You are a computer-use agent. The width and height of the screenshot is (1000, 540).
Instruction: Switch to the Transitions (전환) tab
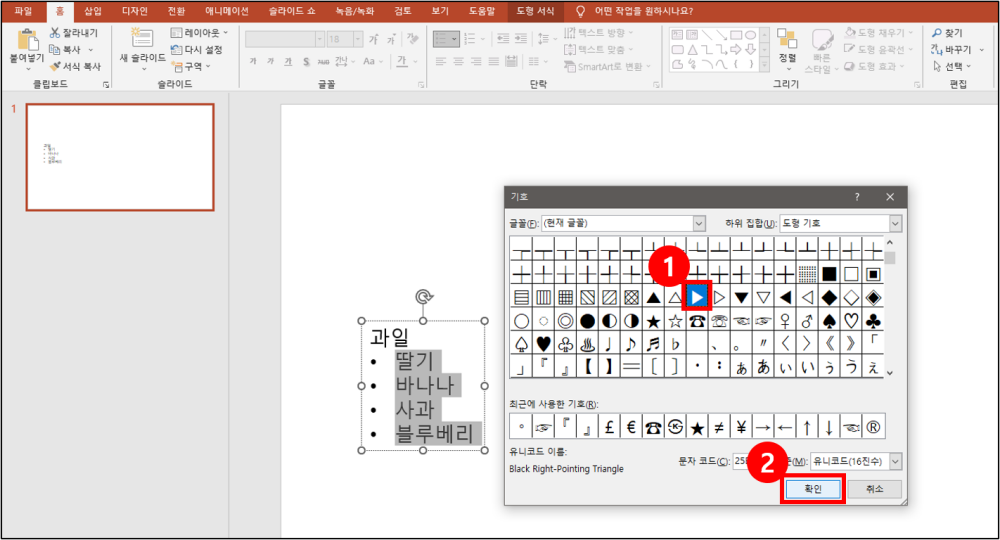pos(176,11)
